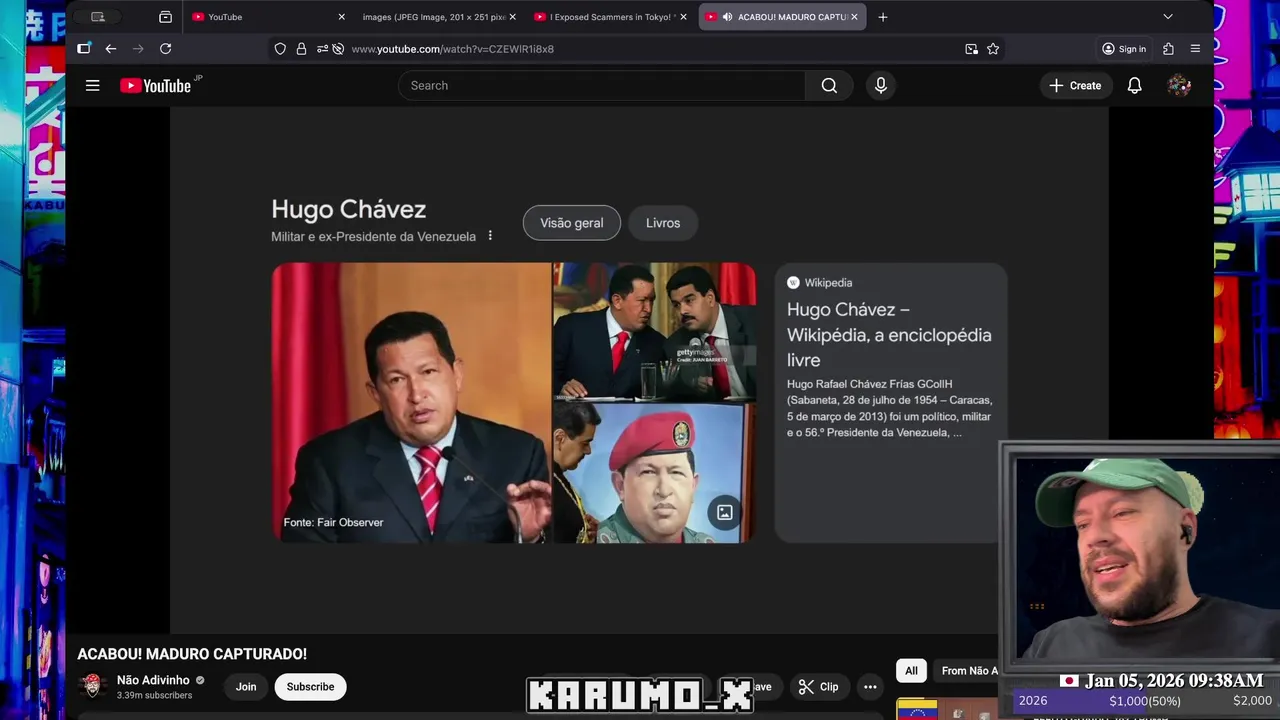Show site security padlock info
Image resolution: width=1280 pixels, height=720 pixels.
(x=301, y=49)
